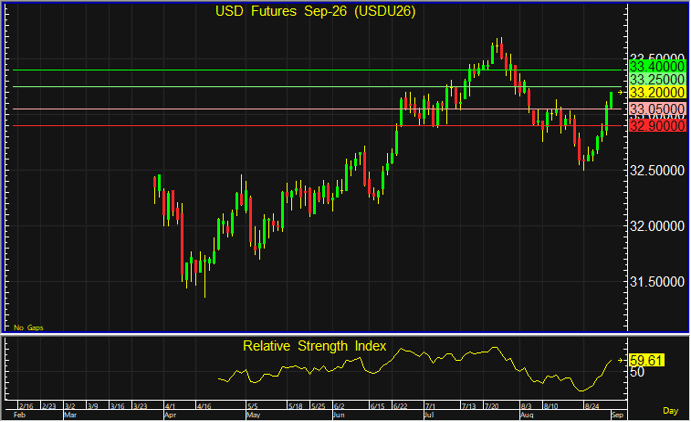Click the 7/1 date label

click(430, 406)
